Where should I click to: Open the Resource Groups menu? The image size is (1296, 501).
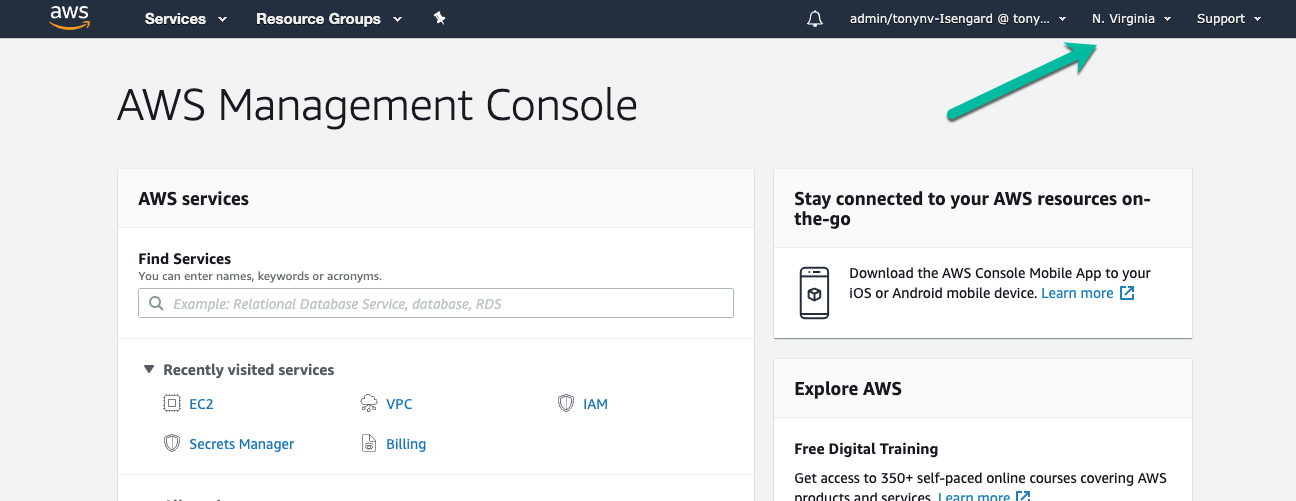pos(329,19)
